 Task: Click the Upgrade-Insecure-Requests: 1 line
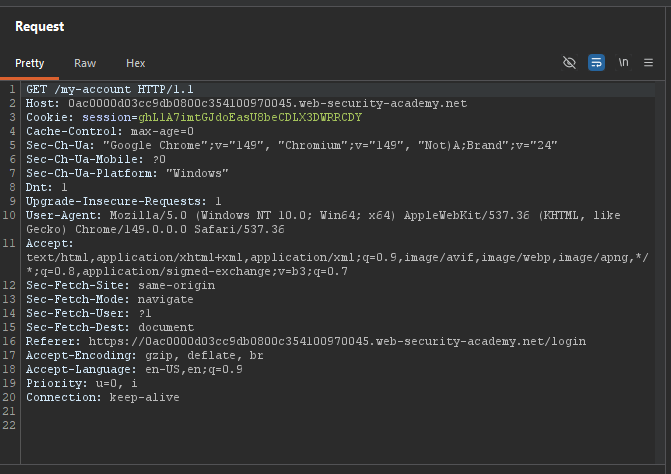pos(124,201)
